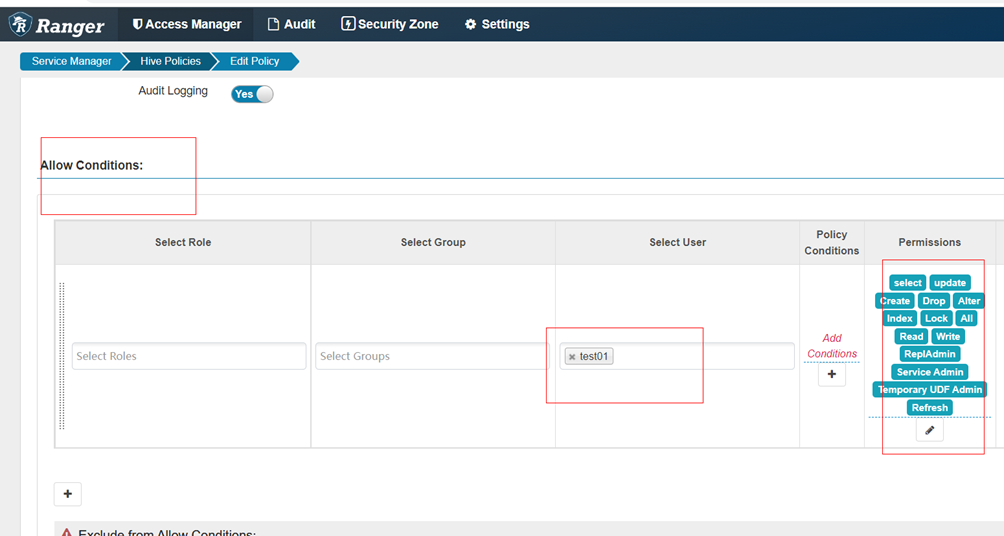This screenshot has height=536, width=1004.
Task: Click the Temporary UDF Admin permission tag
Action: point(930,389)
